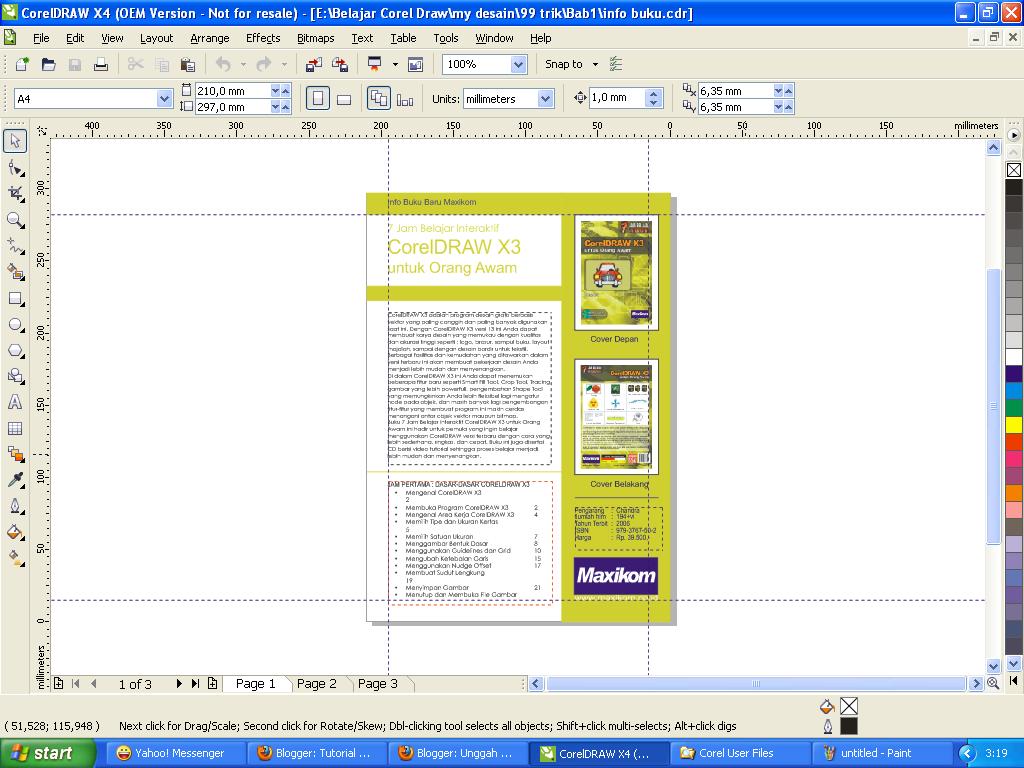Open the File menu

click(x=41, y=38)
